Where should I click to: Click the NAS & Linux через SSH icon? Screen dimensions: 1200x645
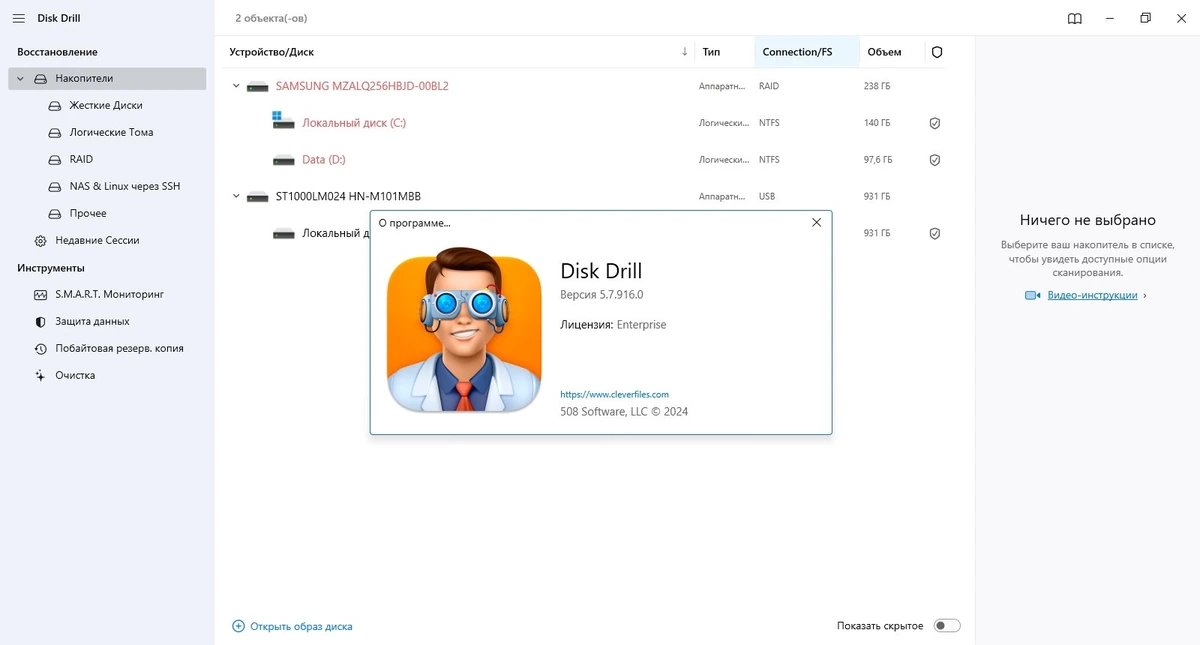(x=55, y=187)
